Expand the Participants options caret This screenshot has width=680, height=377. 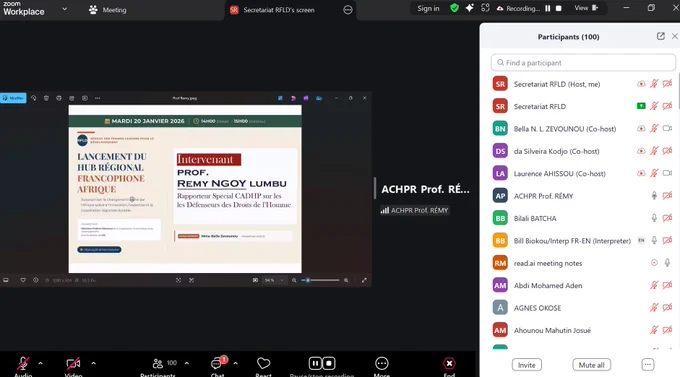click(x=187, y=363)
